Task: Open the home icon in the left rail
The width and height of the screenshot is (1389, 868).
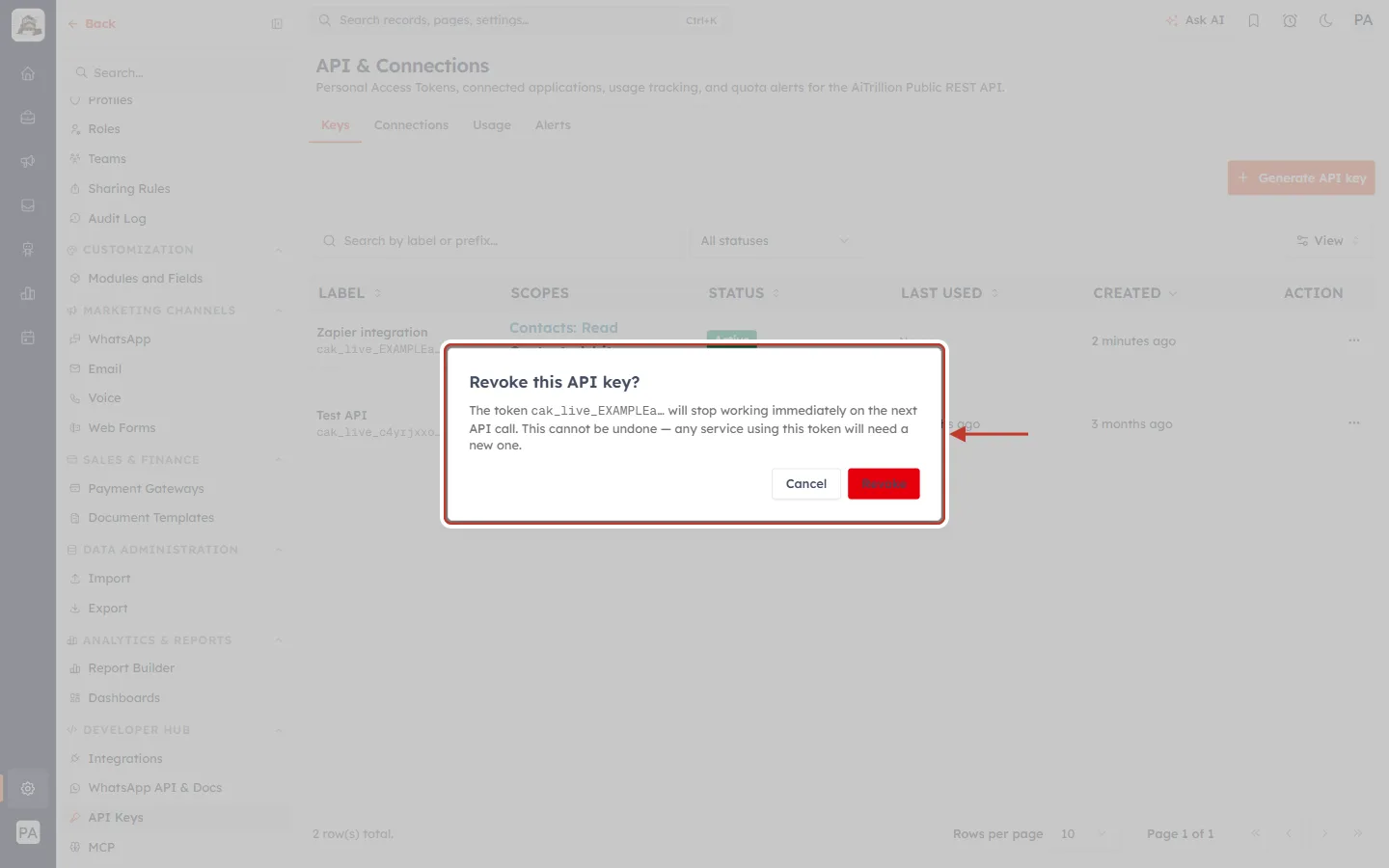Action: point(28,73)
